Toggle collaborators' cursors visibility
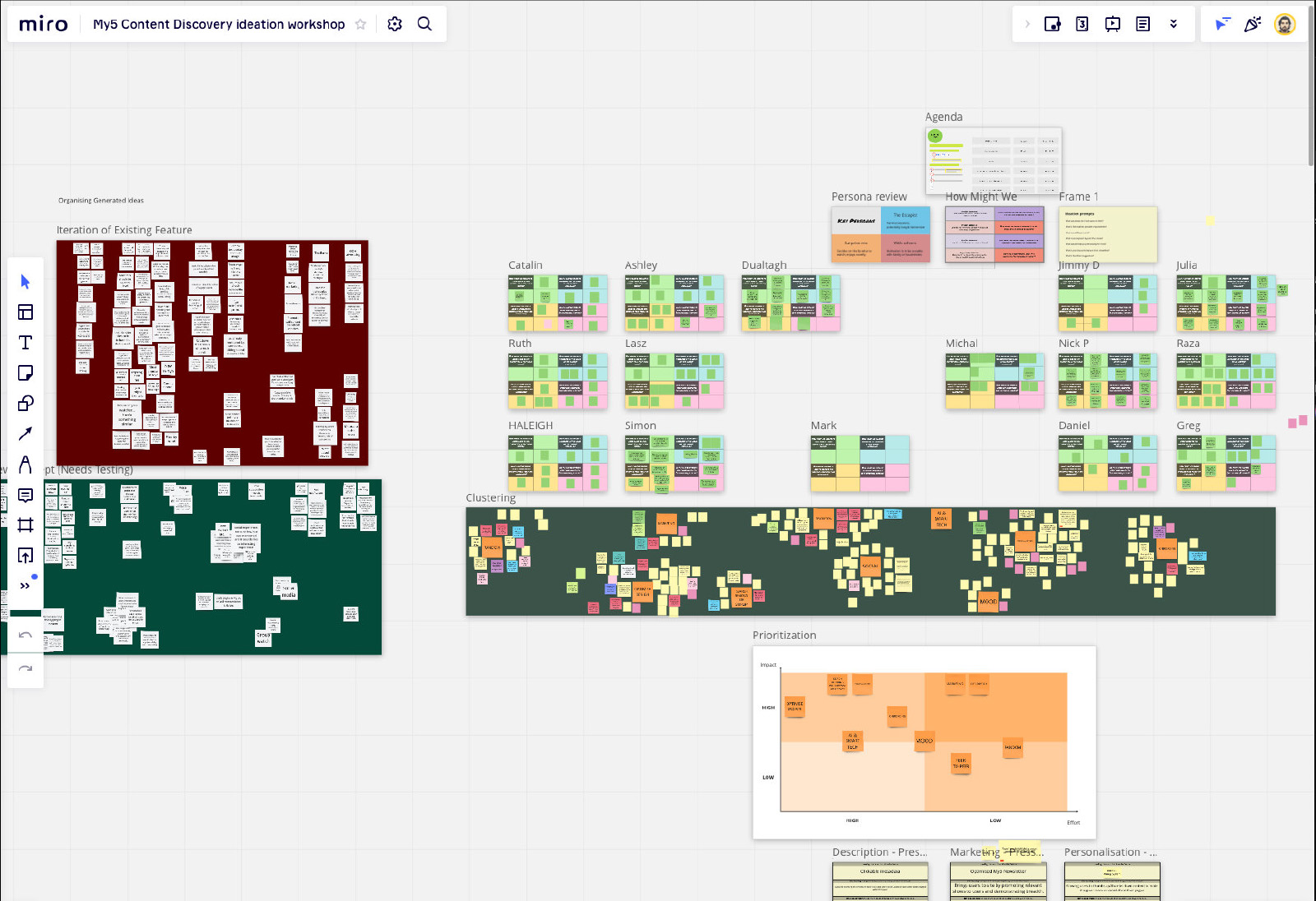This screenshot has height=901, width=1316. tap(1222, 25)
